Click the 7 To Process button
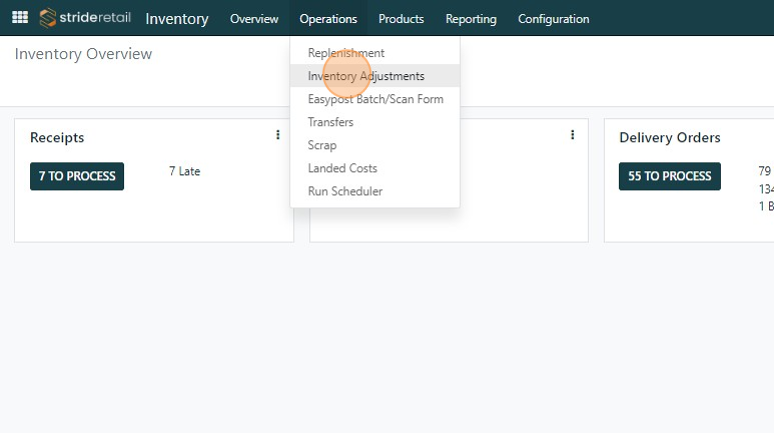774x433 pixels. [77, 176]
